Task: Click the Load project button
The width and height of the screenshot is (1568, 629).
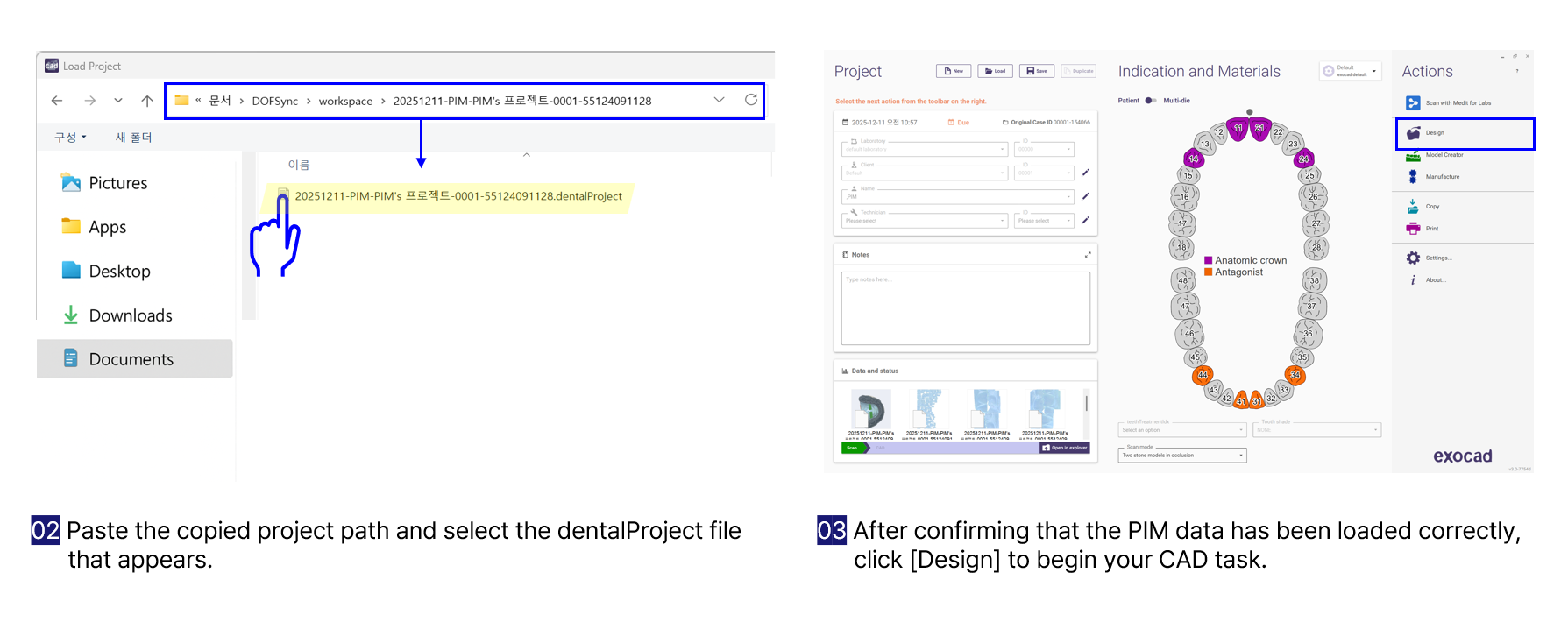Action: point(995,71)
